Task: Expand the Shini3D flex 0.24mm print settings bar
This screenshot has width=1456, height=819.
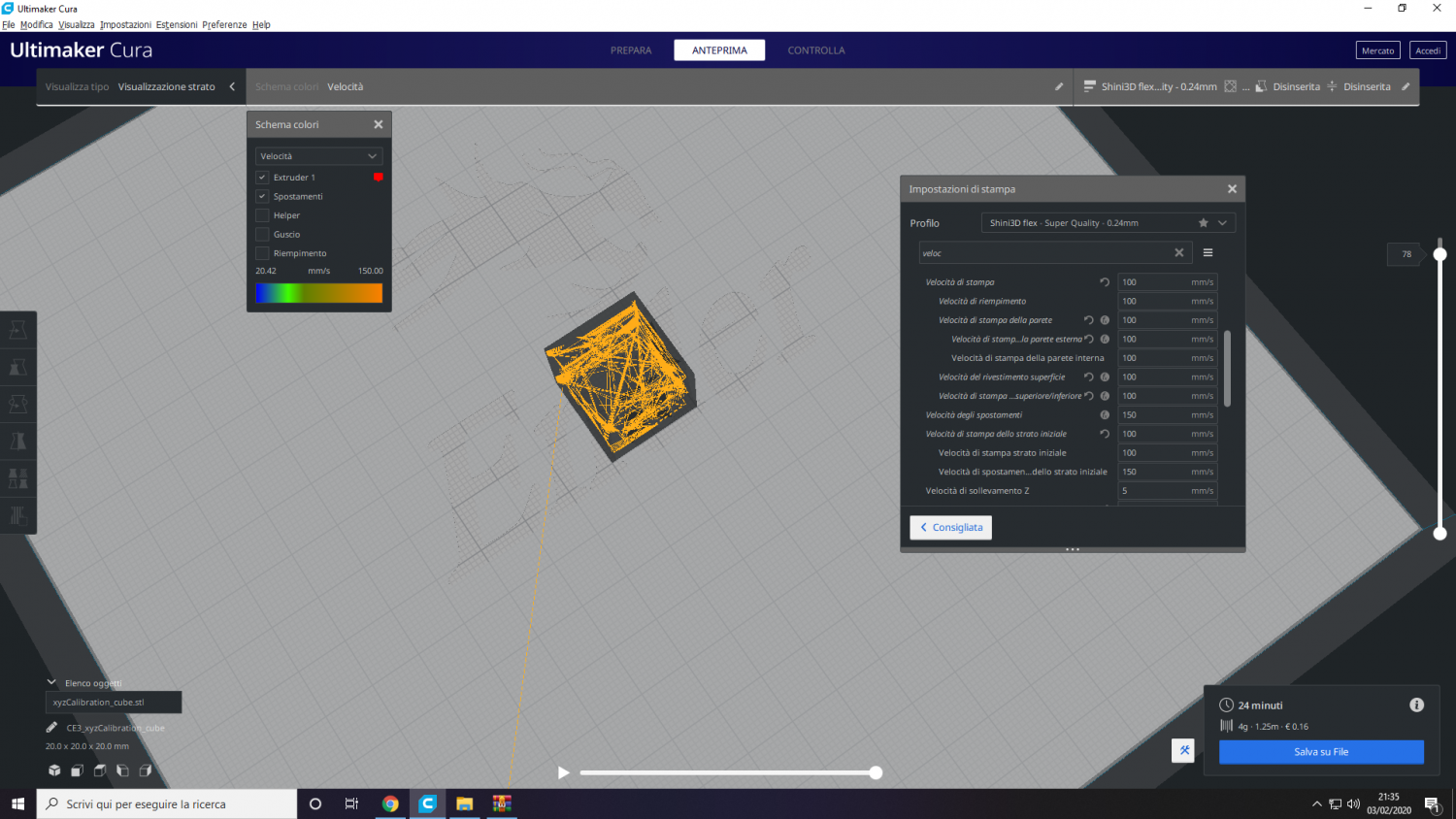Action: tap(1245, 86)
